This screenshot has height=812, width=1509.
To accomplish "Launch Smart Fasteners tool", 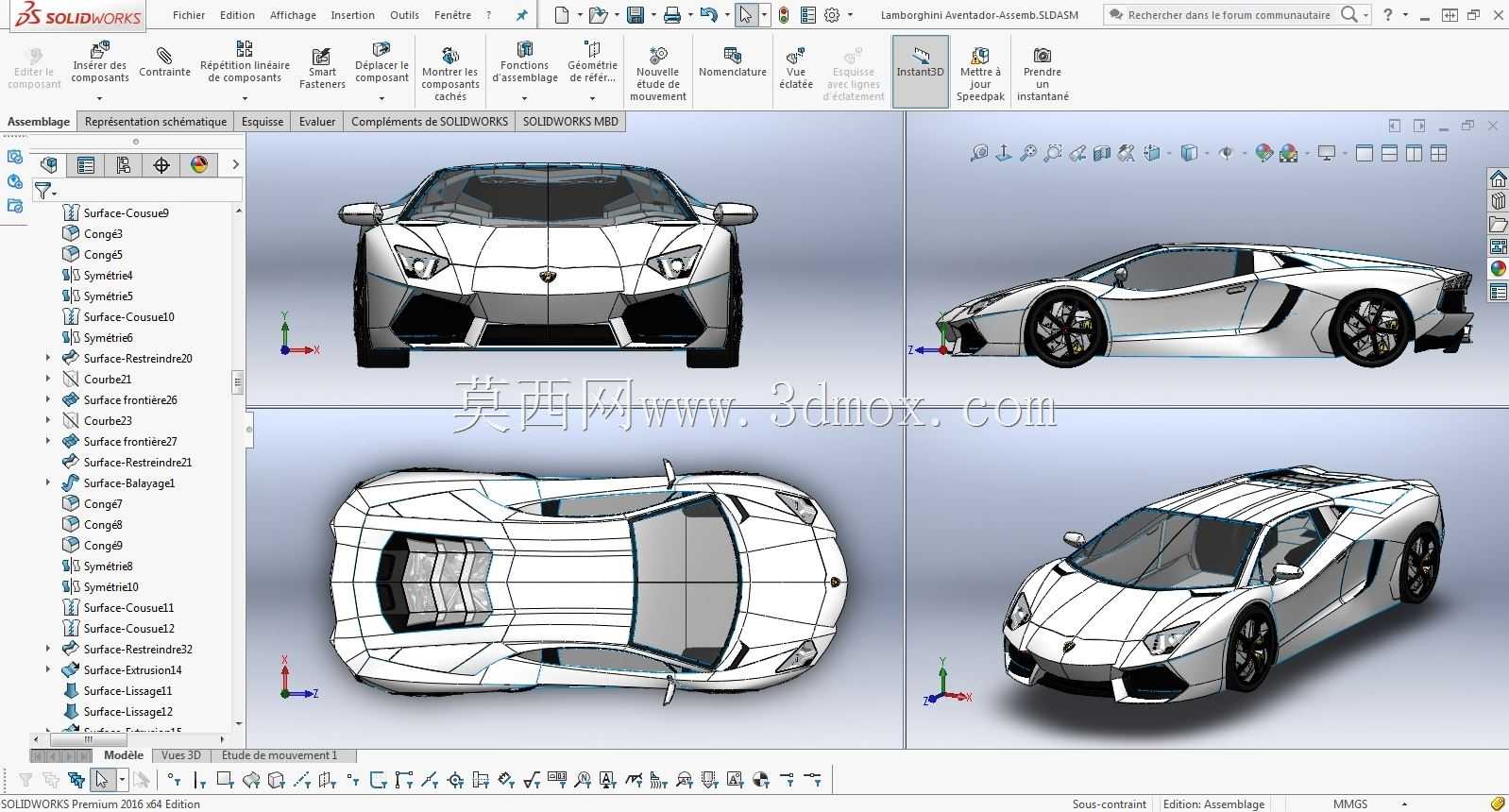I will coord(322,68).
